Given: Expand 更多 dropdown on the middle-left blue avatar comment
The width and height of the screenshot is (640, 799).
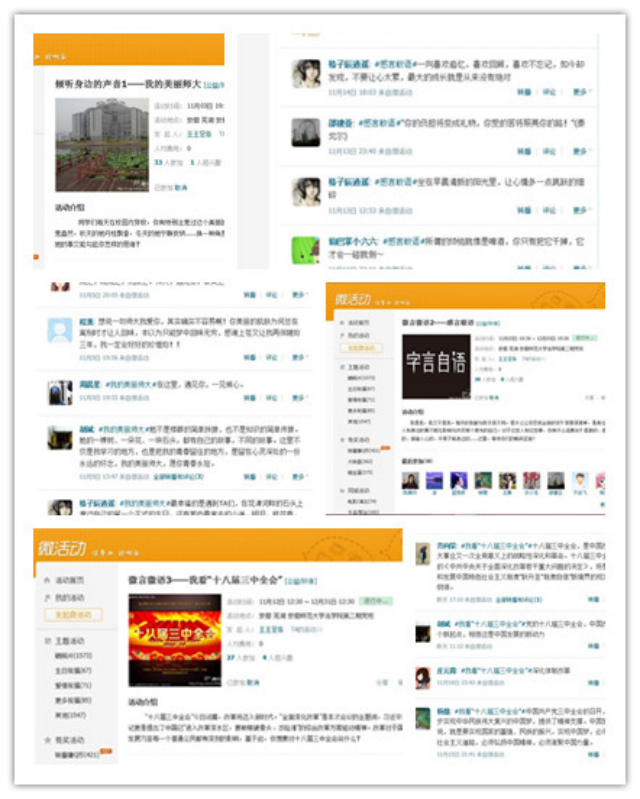Looking at the screenshot, I should (x=299, y=357).
